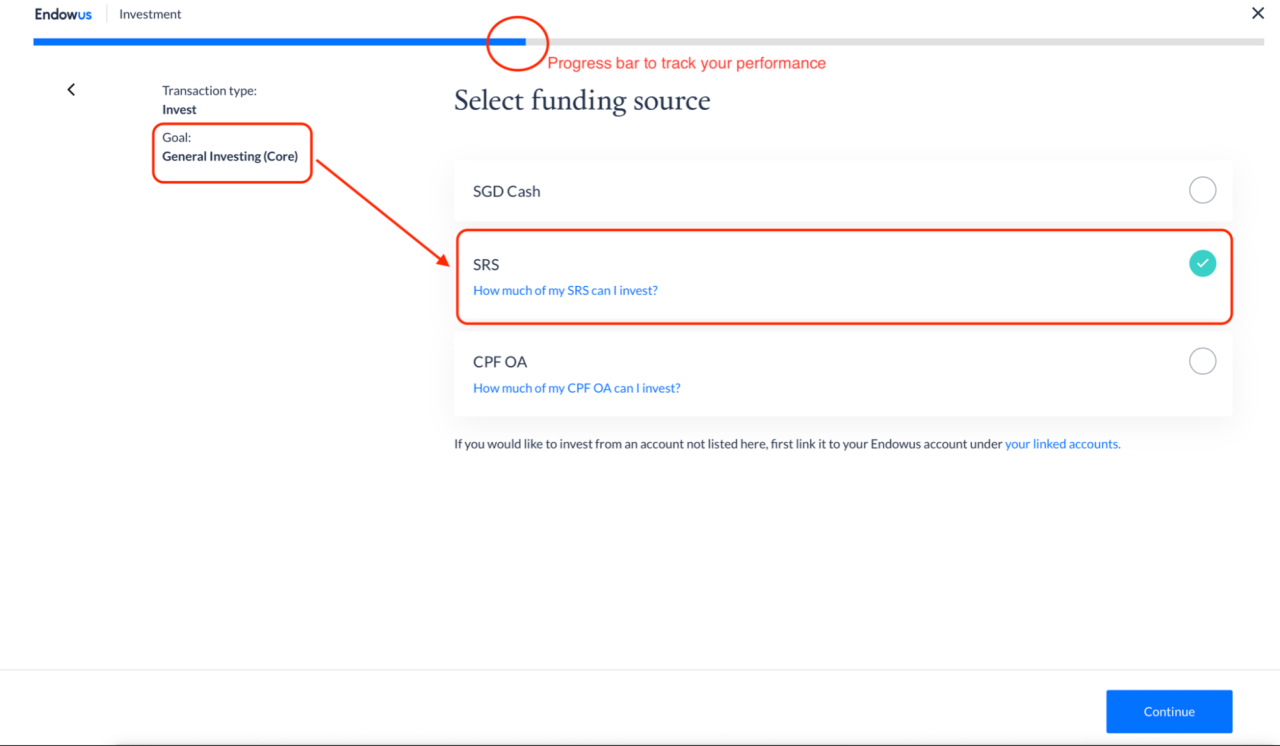
Task: Open "How much of my SRS can I invest?"
Action: pos(565,291)
